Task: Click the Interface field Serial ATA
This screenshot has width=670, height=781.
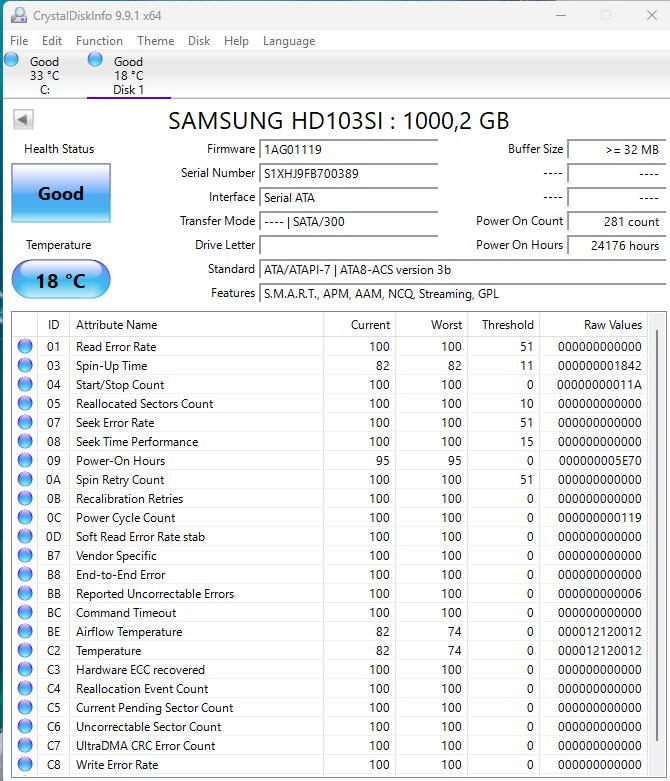Action: (349, 197)
